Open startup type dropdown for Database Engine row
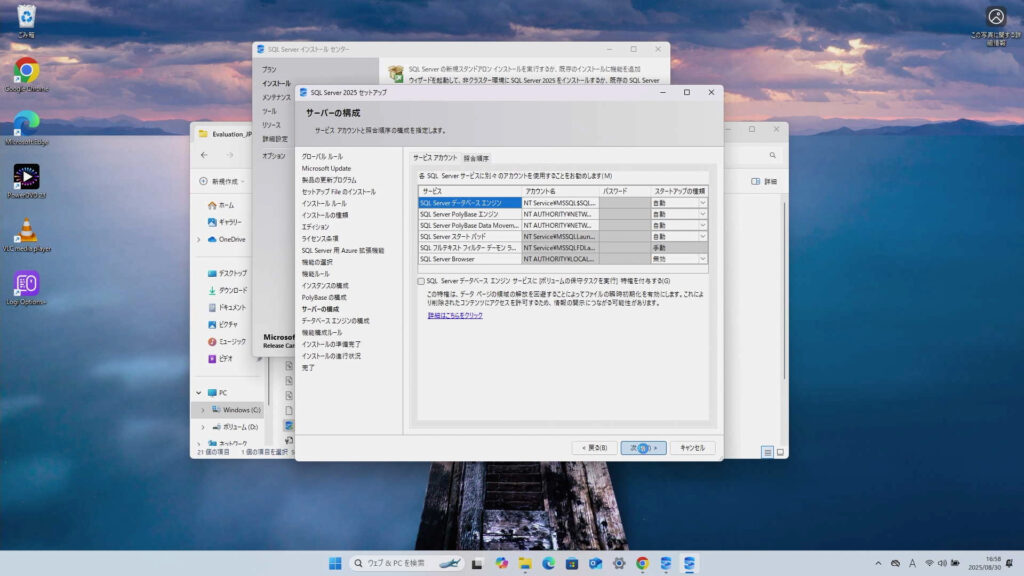Viewport: 1024px width, 576px height. (x=703, y=203)
